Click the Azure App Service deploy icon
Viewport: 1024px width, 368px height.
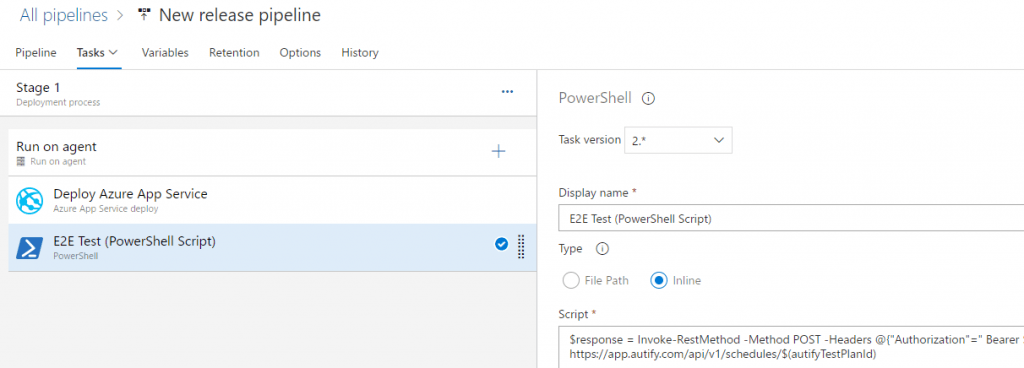(x=29, y=200)
